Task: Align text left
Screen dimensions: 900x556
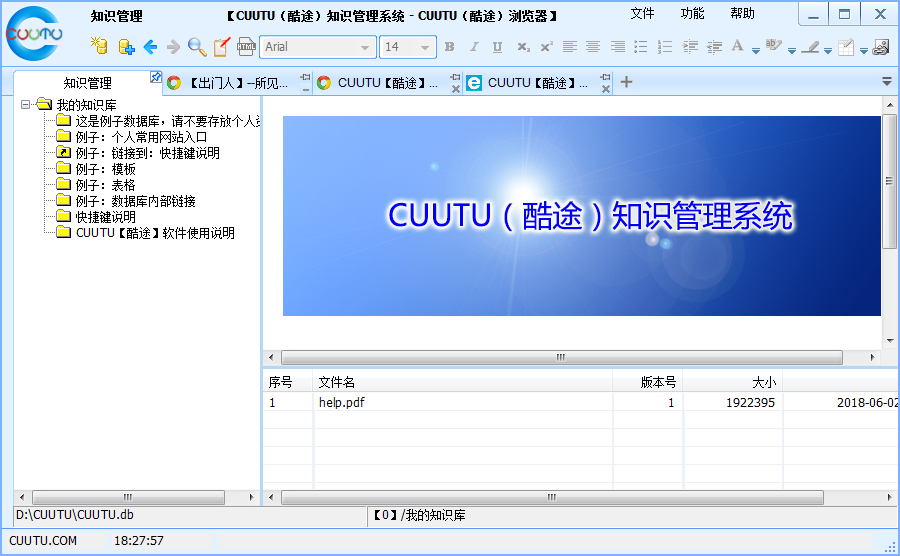Action: pyautogui.click(x=569, y=47)
